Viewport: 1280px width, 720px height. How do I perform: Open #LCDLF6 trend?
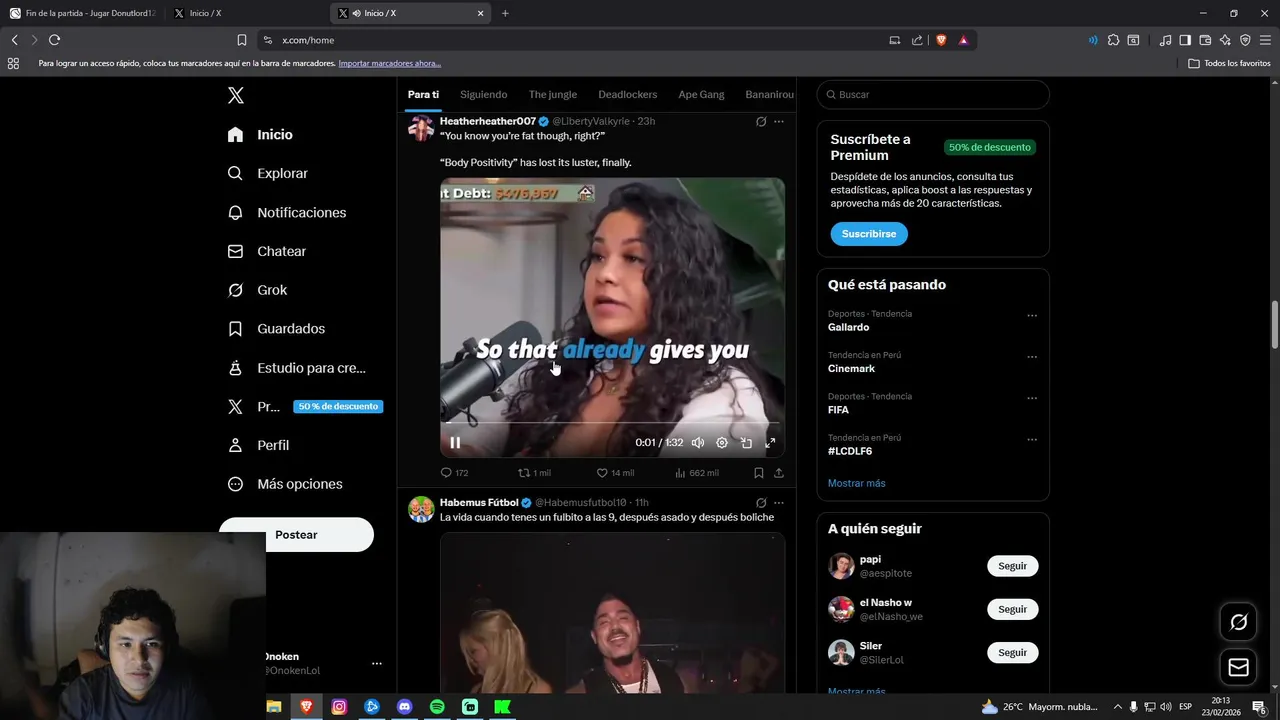click(x=850, y=451)
